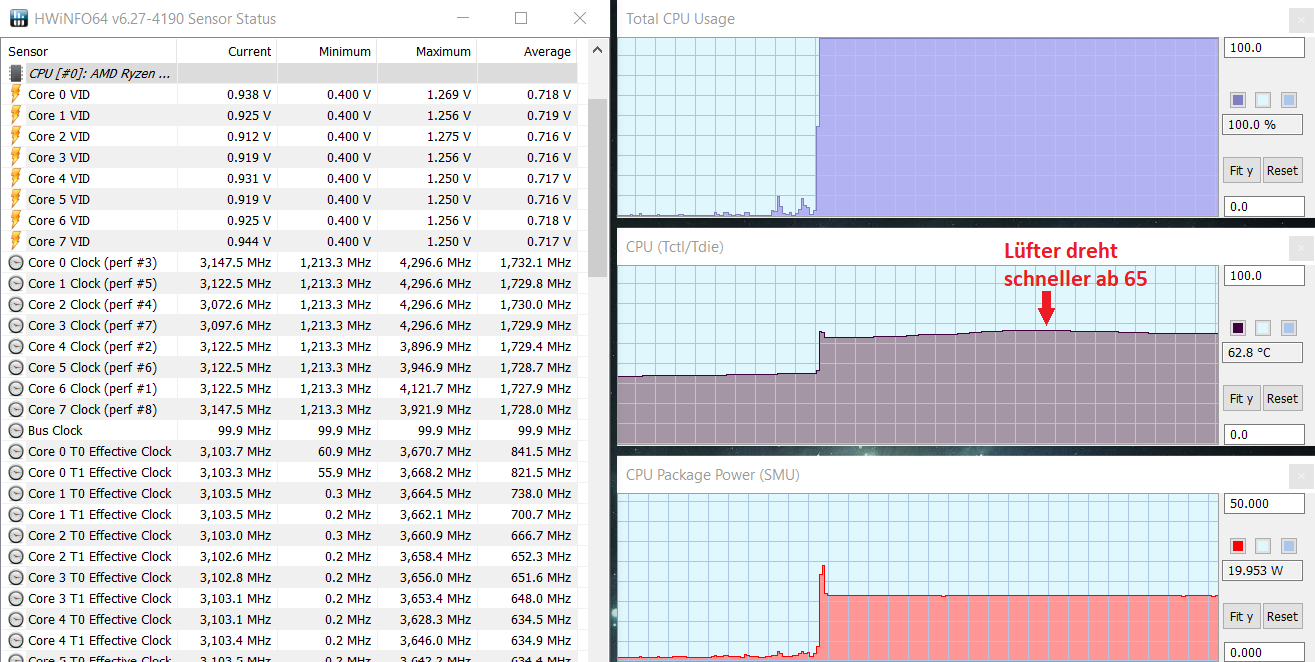The width and height of the screenshot is (1315, 662).
Task: Click the clock icon of Core 0 Clock (perf #3)
Action: 16,262
